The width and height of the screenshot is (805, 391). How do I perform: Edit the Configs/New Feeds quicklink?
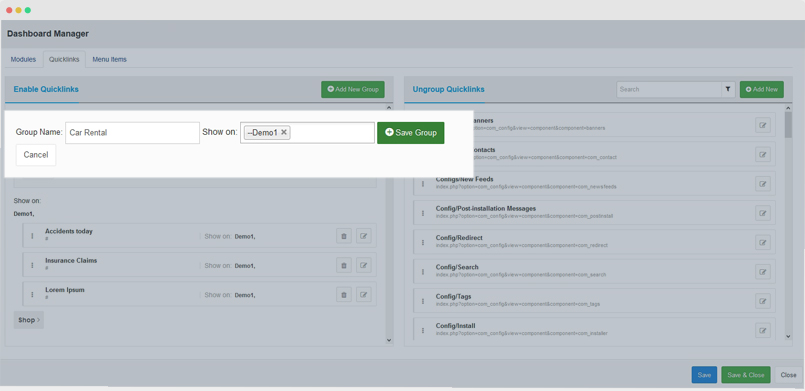pos(763,184)
